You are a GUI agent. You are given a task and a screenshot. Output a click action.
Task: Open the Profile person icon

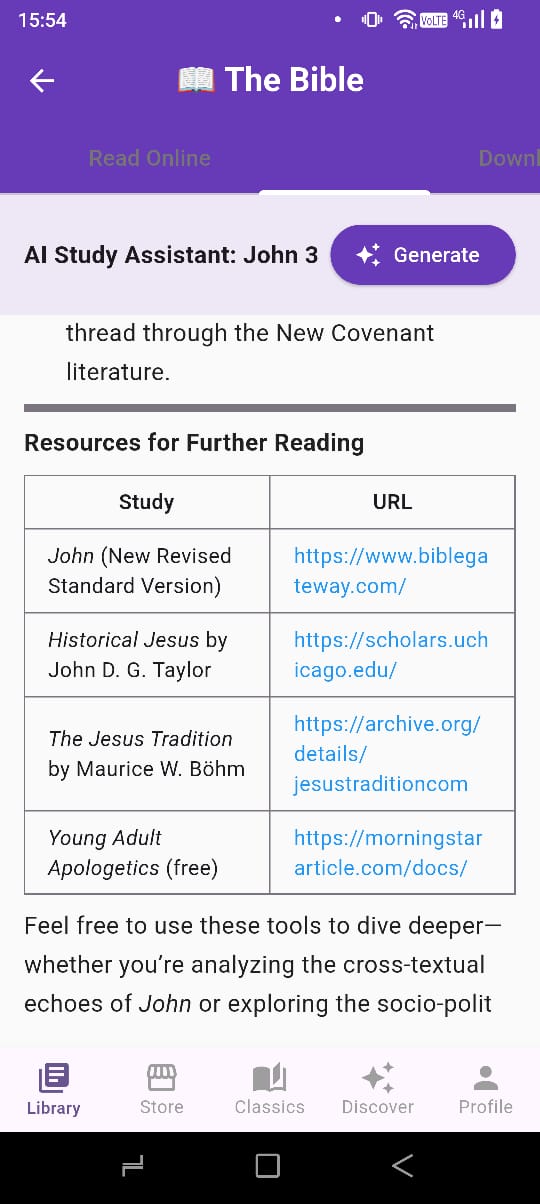(485, 1077)
